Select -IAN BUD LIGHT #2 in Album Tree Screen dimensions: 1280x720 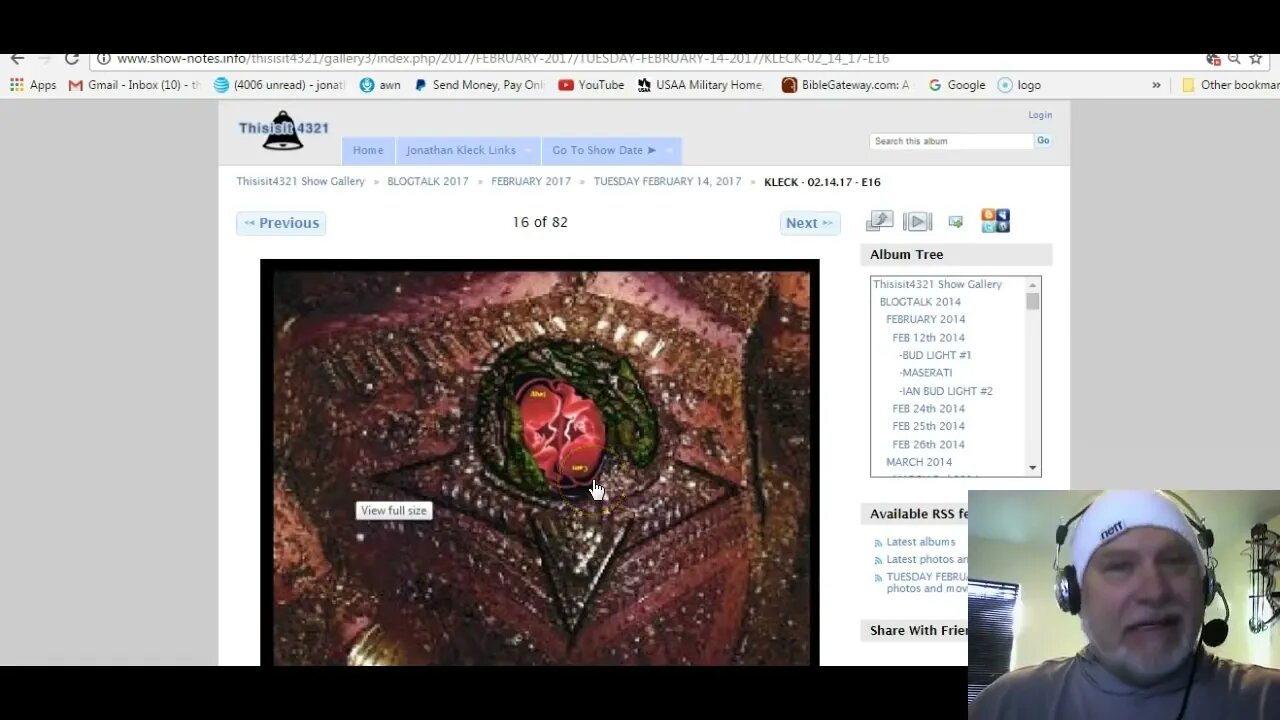click(x=946, y=391)
